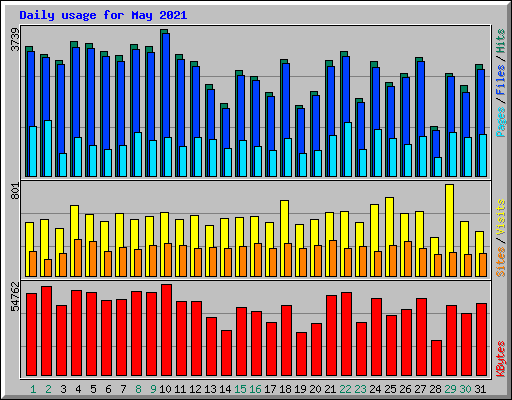Select day 23 on the date axis
This screenshot has height=400, width=512.
point(360,389)
